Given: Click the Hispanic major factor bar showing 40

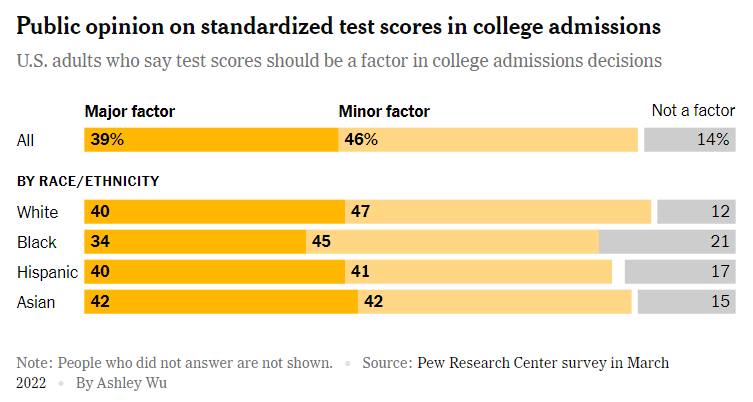Looking at the screenshot, I should tap(214, 272).
